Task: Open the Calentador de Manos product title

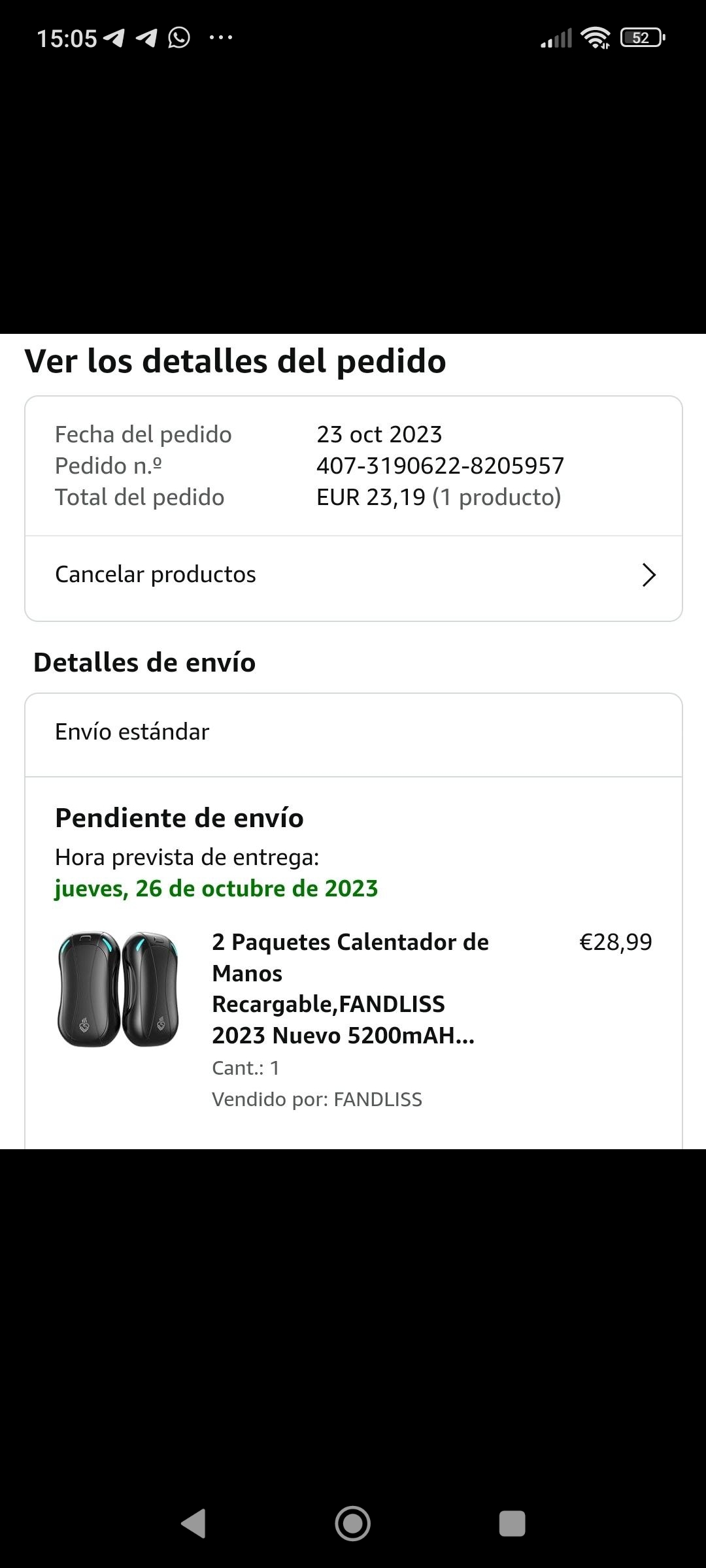Action: click(350, 988)
